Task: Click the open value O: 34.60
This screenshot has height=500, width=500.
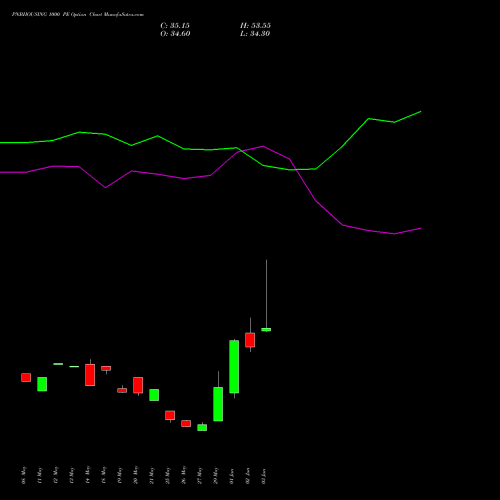Action: click(x=175, y=34)
